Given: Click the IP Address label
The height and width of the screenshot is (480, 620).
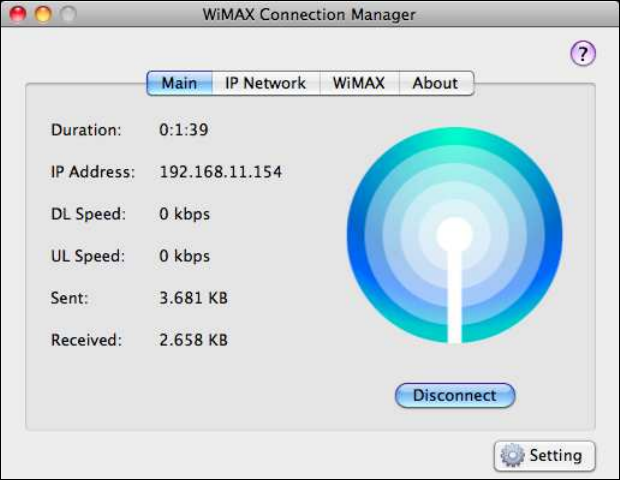Looking at the screenshot, I should 93,172.
